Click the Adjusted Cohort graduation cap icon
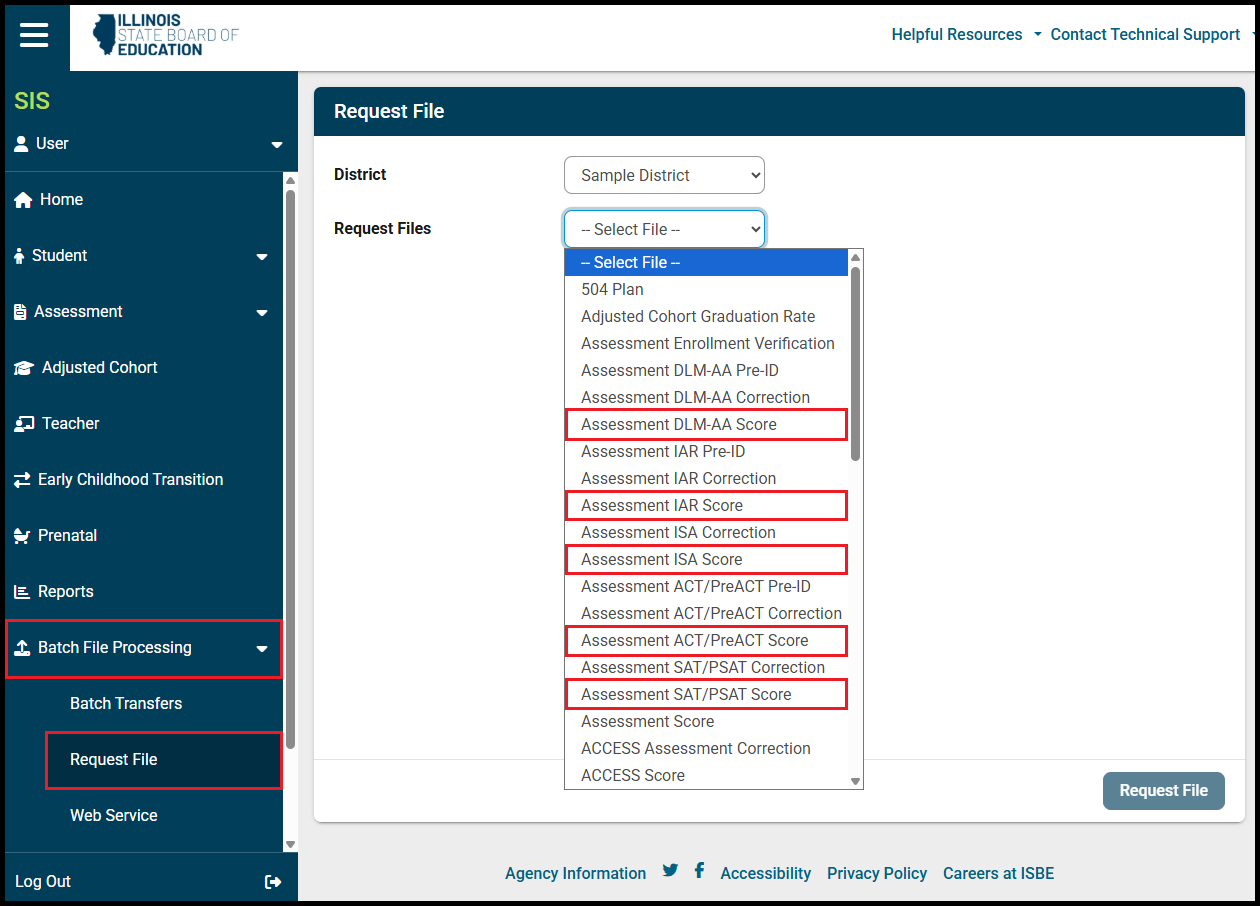 [23, 368]
